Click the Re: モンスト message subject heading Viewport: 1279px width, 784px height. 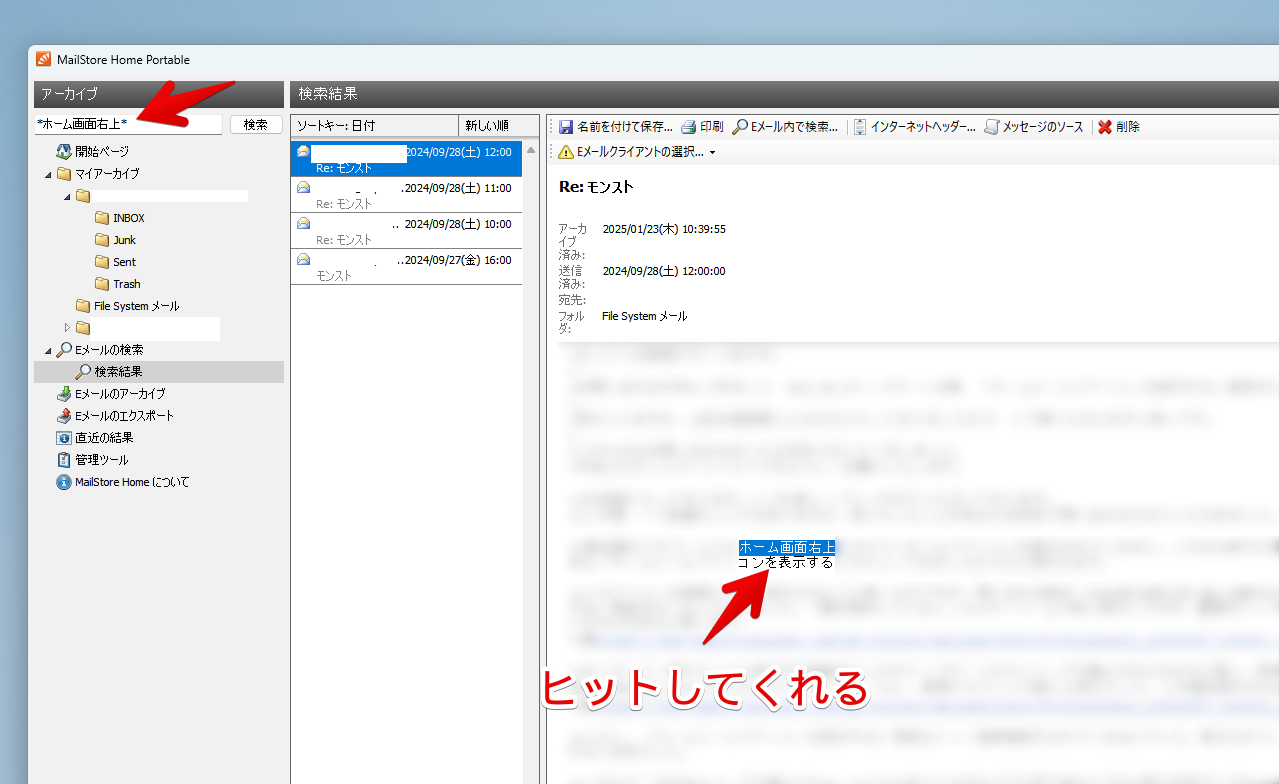tap(596, 187)
